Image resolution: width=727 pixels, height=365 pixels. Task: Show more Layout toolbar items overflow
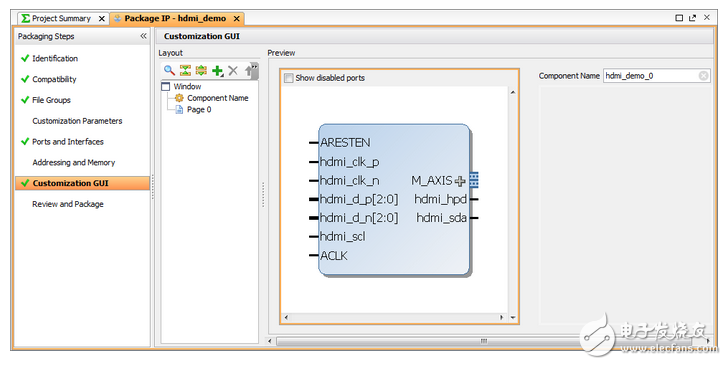[255, 68]
